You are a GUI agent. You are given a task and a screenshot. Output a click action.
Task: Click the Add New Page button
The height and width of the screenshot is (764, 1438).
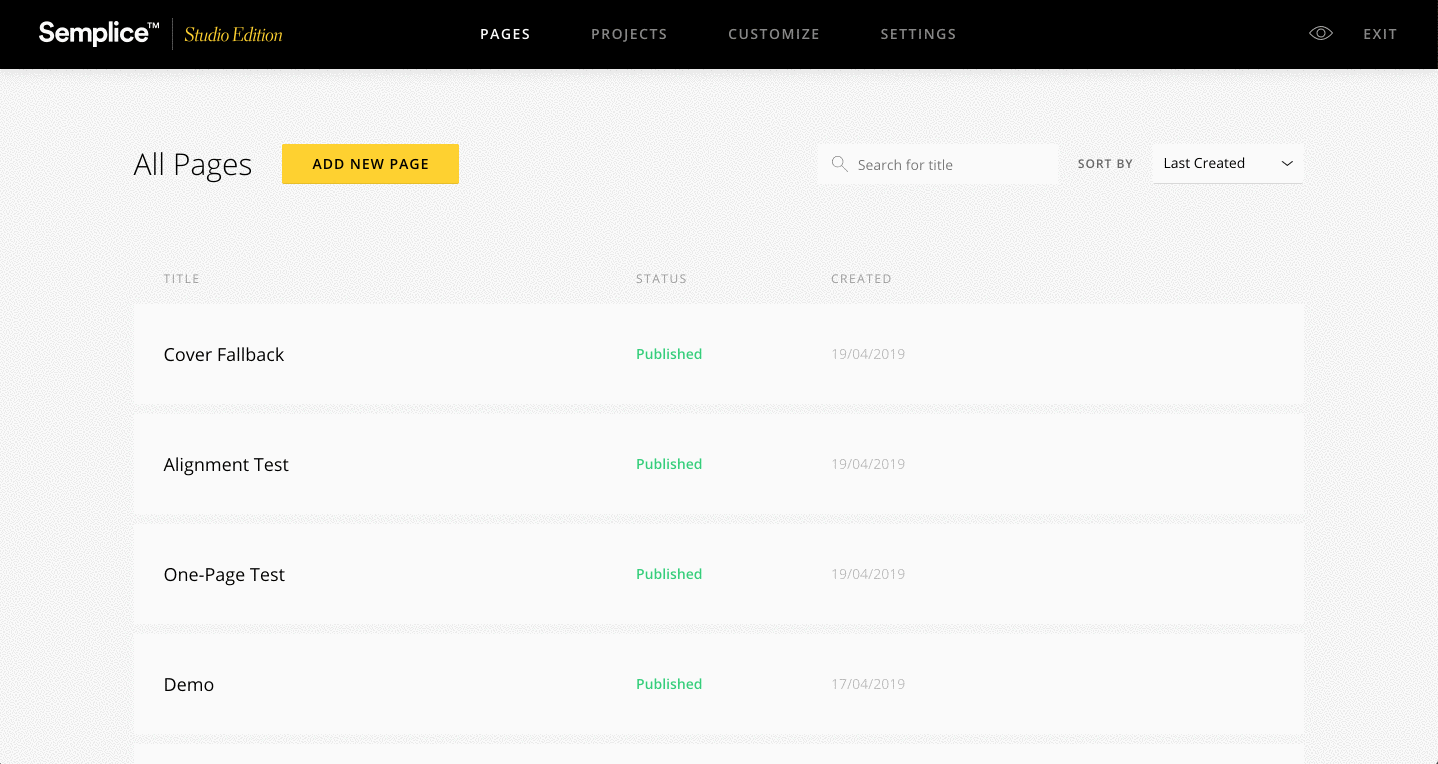point(370,164)
